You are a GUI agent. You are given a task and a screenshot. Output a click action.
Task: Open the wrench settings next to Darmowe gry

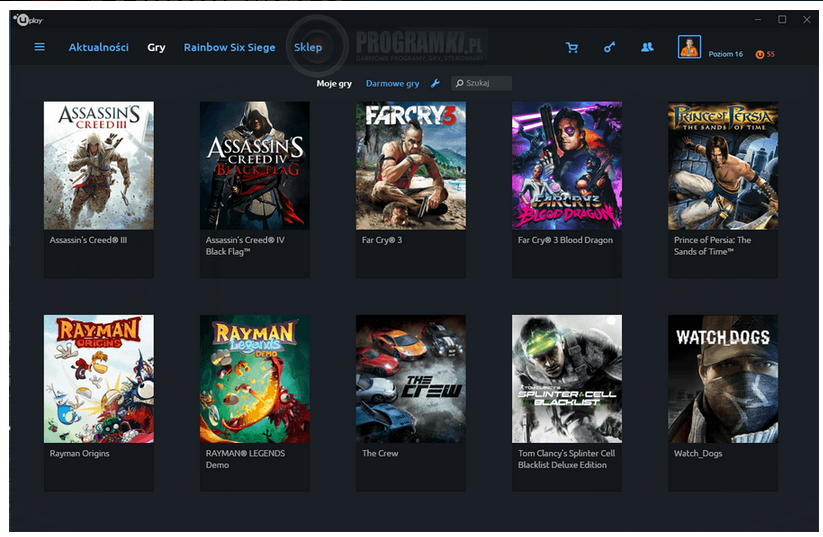435,83
